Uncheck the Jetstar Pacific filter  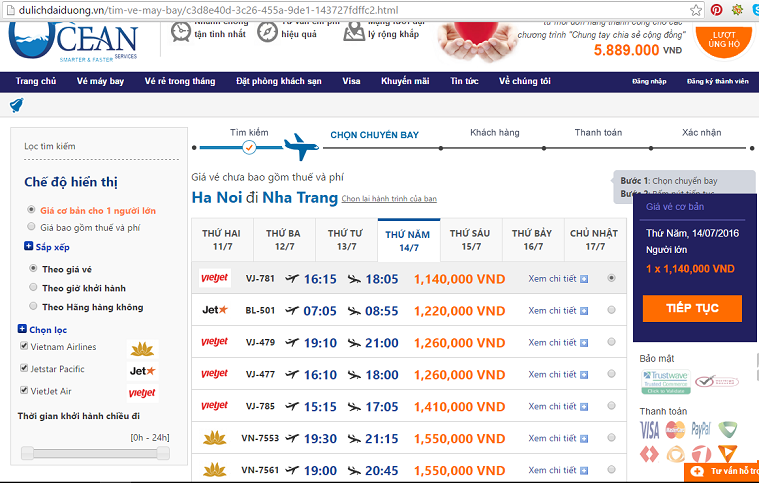point(24,368)
